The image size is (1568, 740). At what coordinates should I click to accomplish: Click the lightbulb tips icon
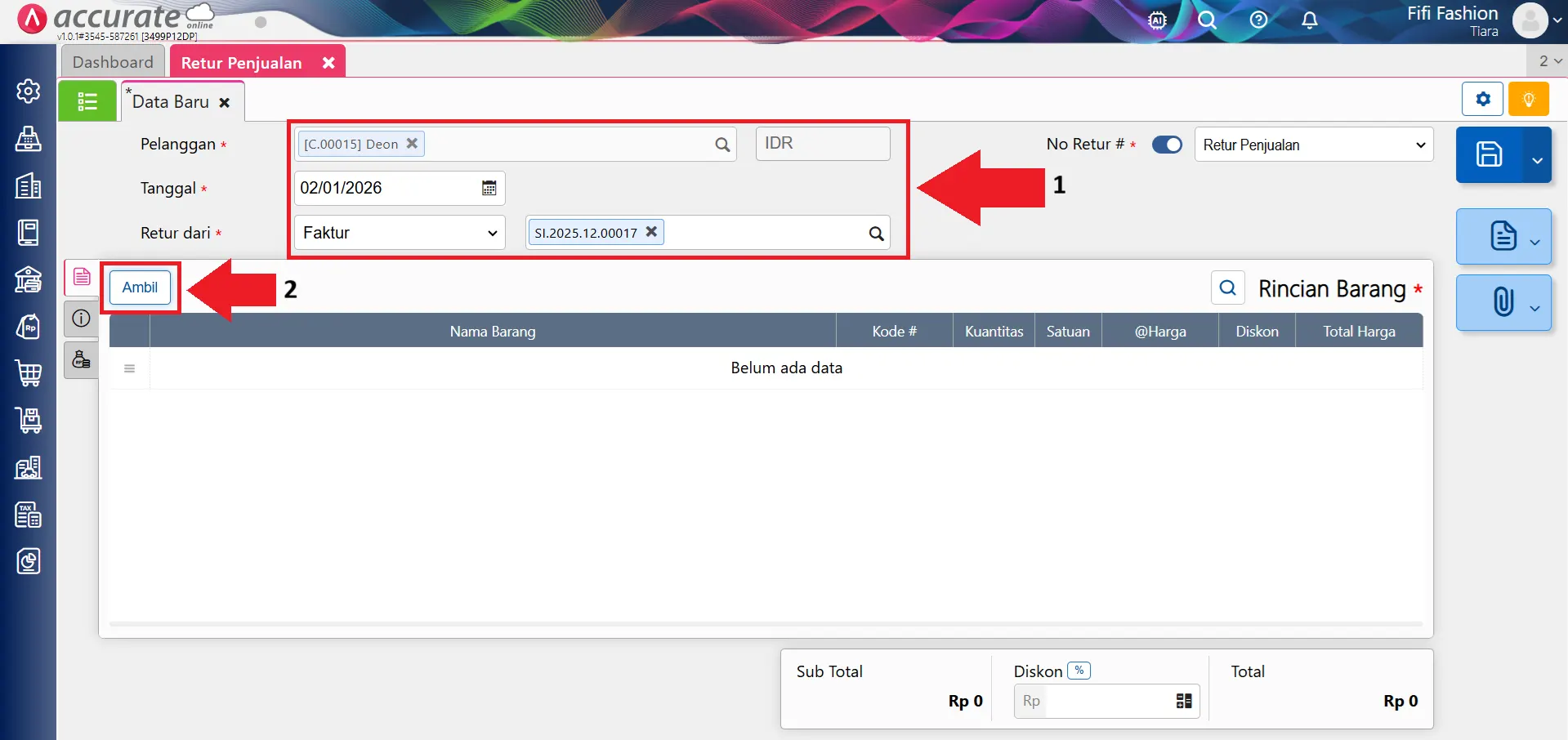click(x=1528, y=100)
